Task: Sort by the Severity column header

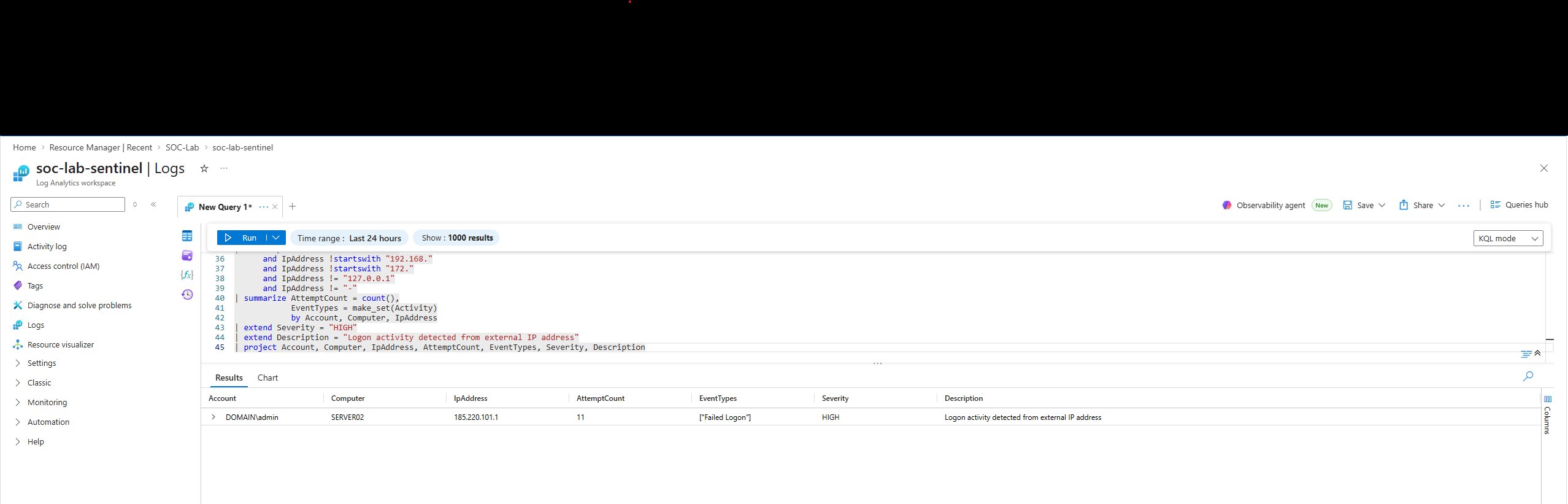Action: click(836, 398)
